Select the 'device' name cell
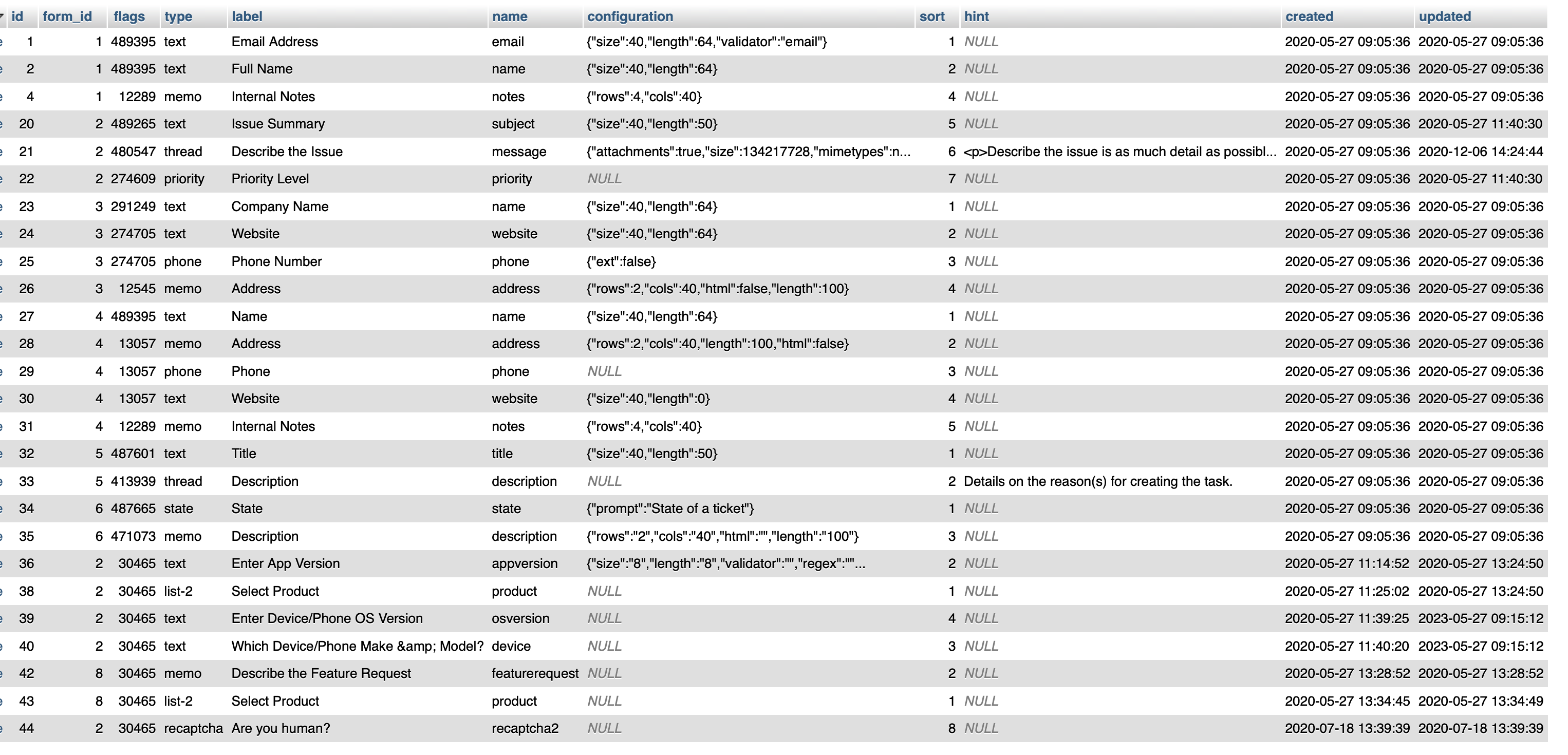 pos(511,646)
